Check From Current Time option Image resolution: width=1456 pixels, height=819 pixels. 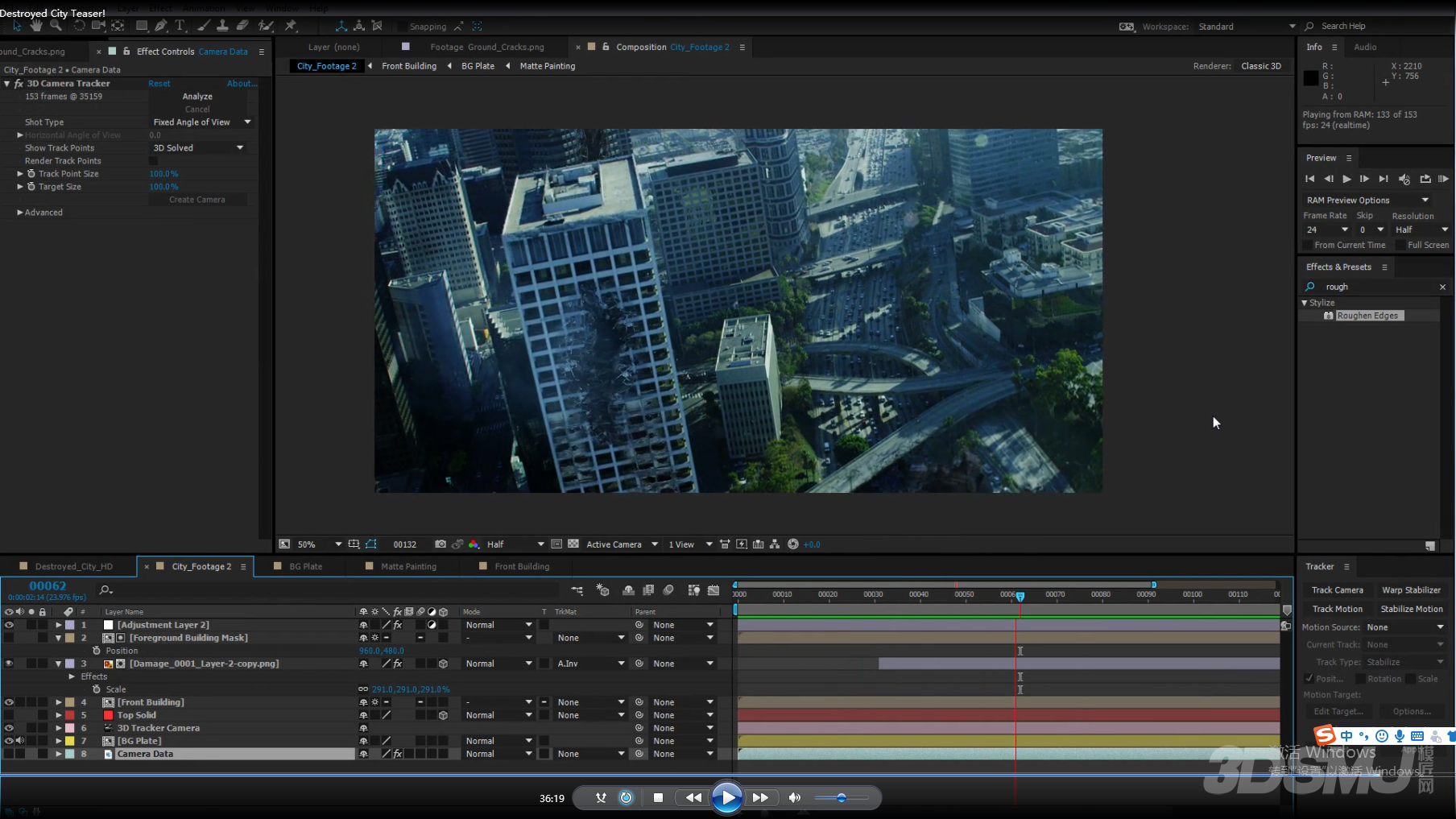tap(1308, 245)
